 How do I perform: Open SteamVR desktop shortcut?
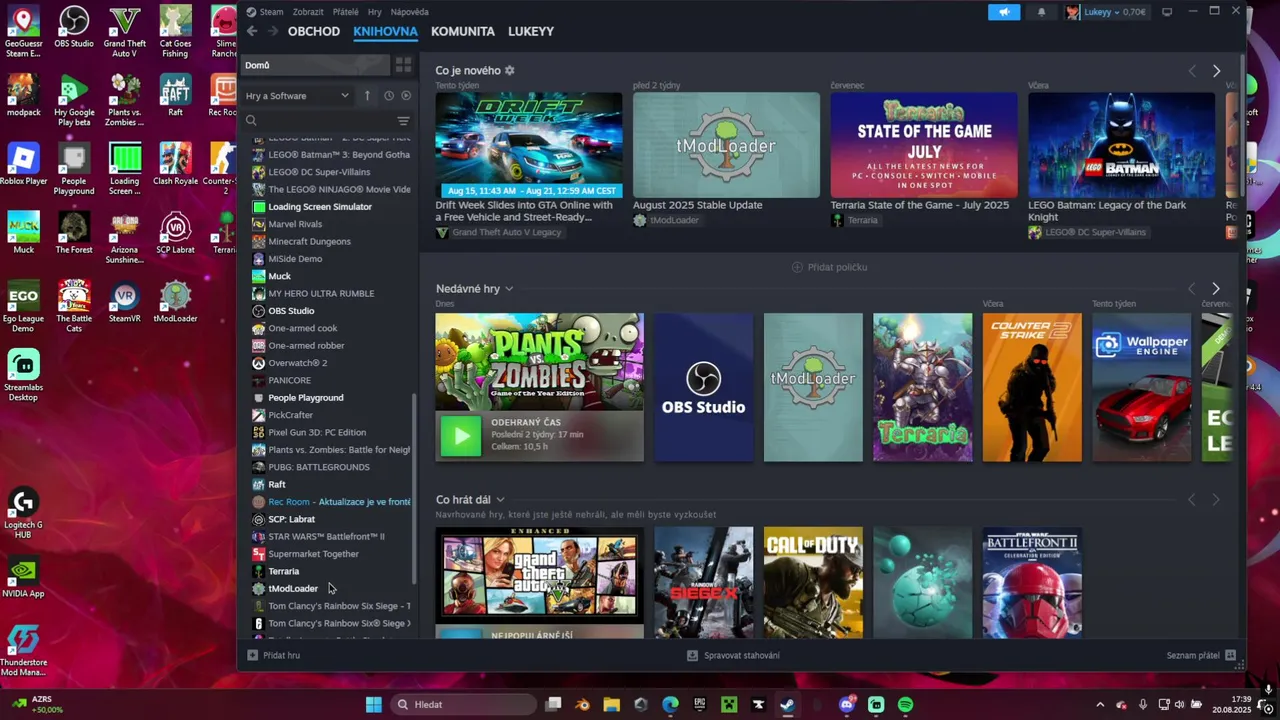[x=125, y=302]
